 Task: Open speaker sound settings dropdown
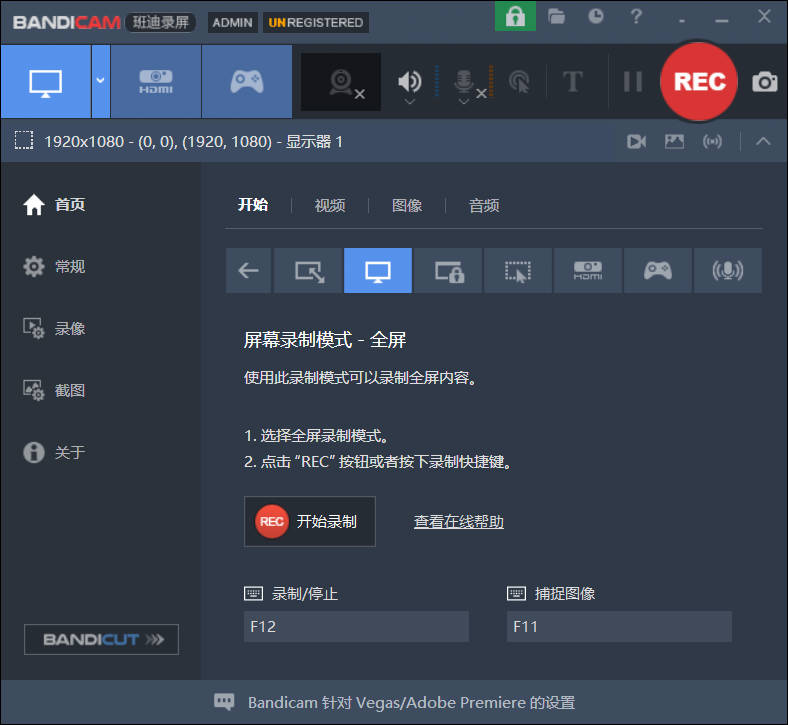(410, 101)
